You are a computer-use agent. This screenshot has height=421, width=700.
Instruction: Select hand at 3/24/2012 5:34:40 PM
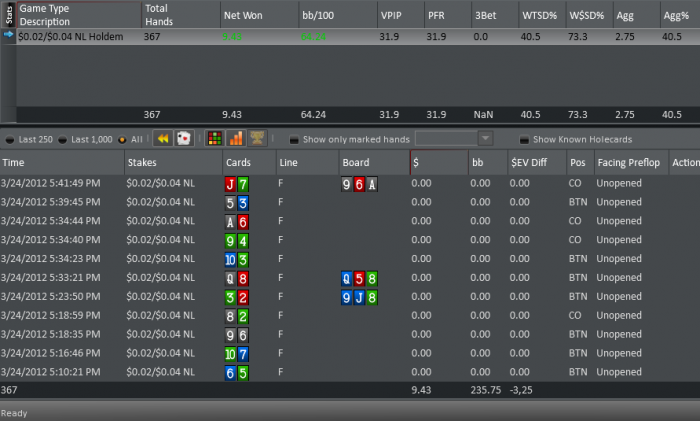[350, 240]
